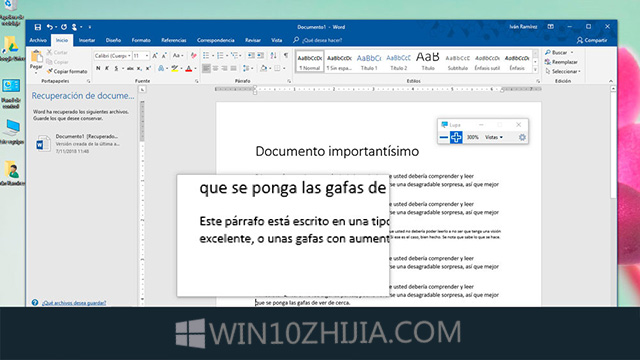This screenshot has height=360, width=640.
Task: Clear all formatting with the eraser icon
Action: (x=193, y=56)
